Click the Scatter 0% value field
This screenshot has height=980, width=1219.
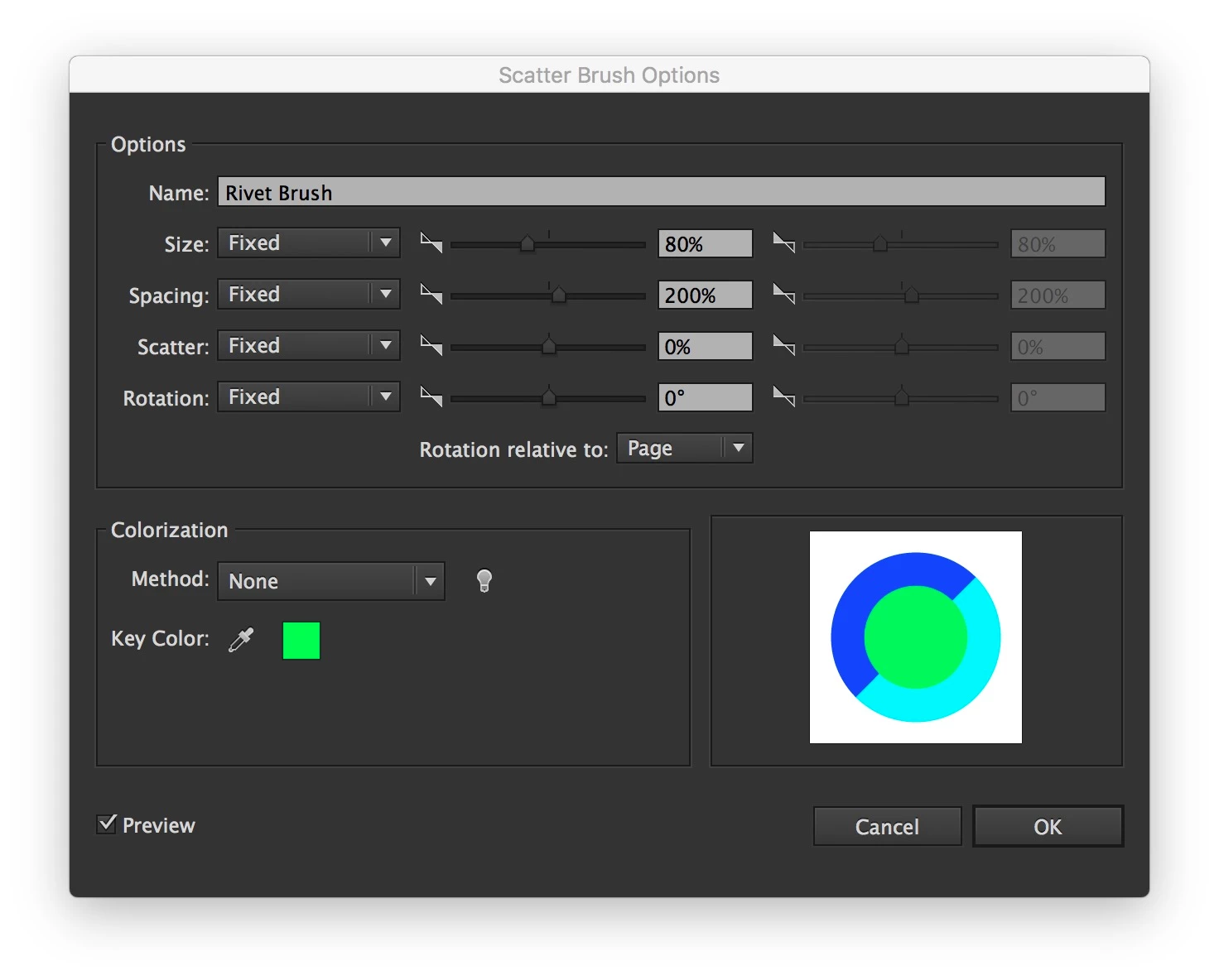coord(706,347)
